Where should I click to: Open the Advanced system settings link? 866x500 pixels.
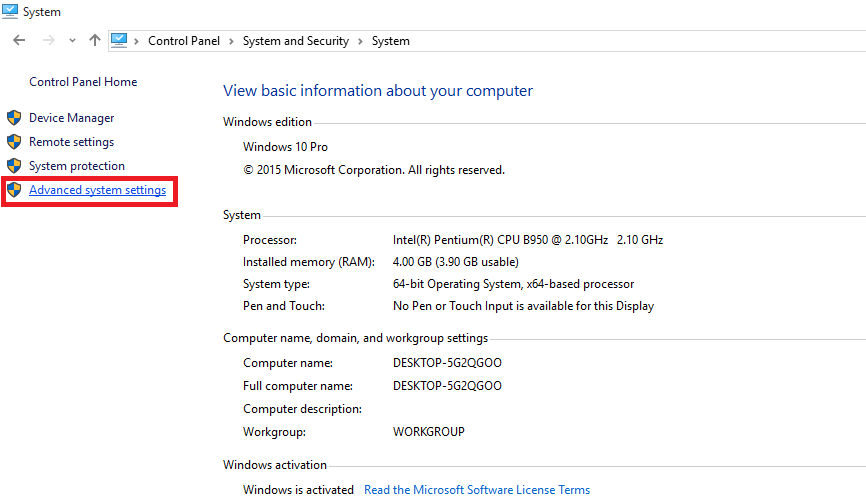pos(97,190)
